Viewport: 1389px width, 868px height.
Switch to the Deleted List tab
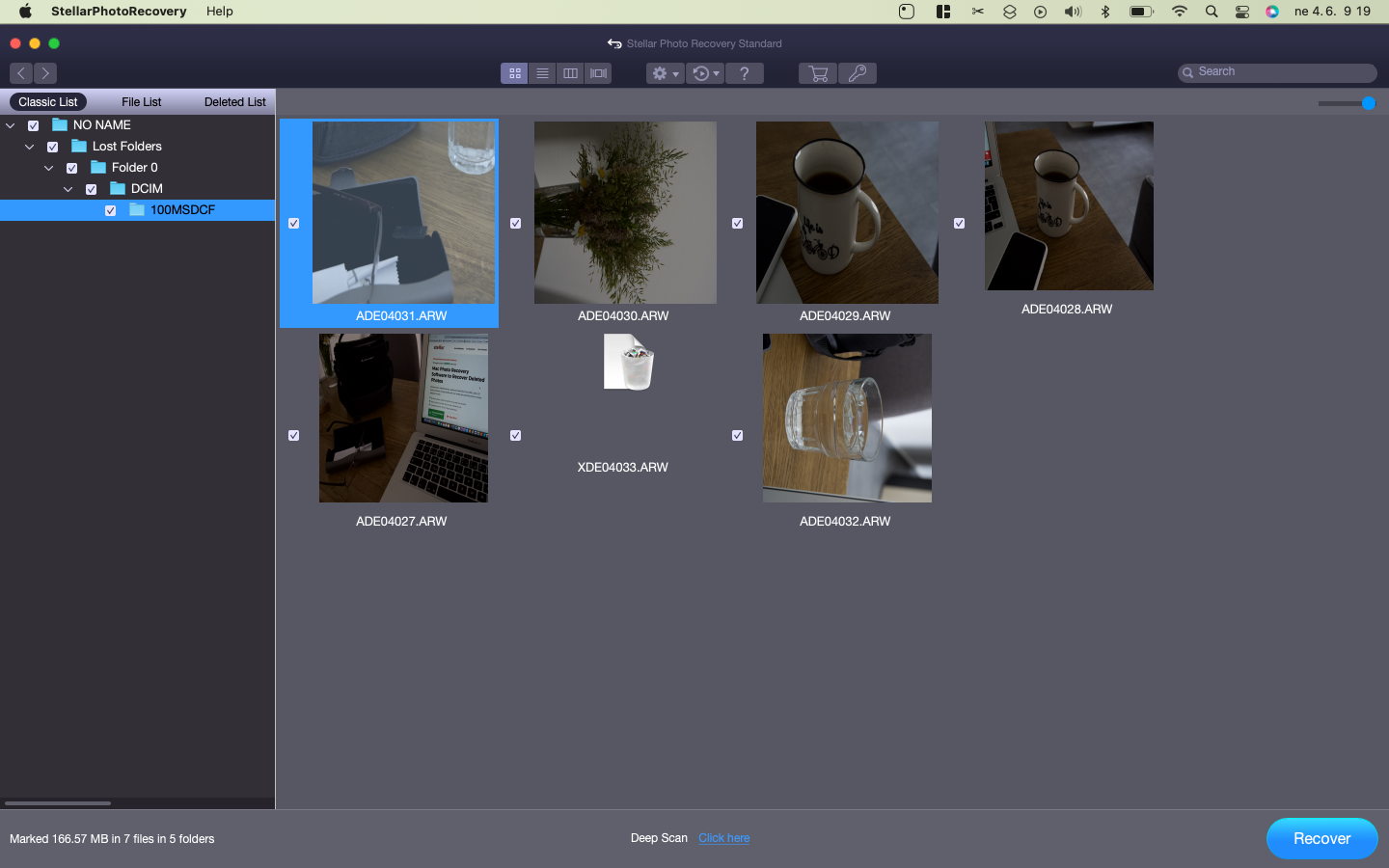(234, 102)
